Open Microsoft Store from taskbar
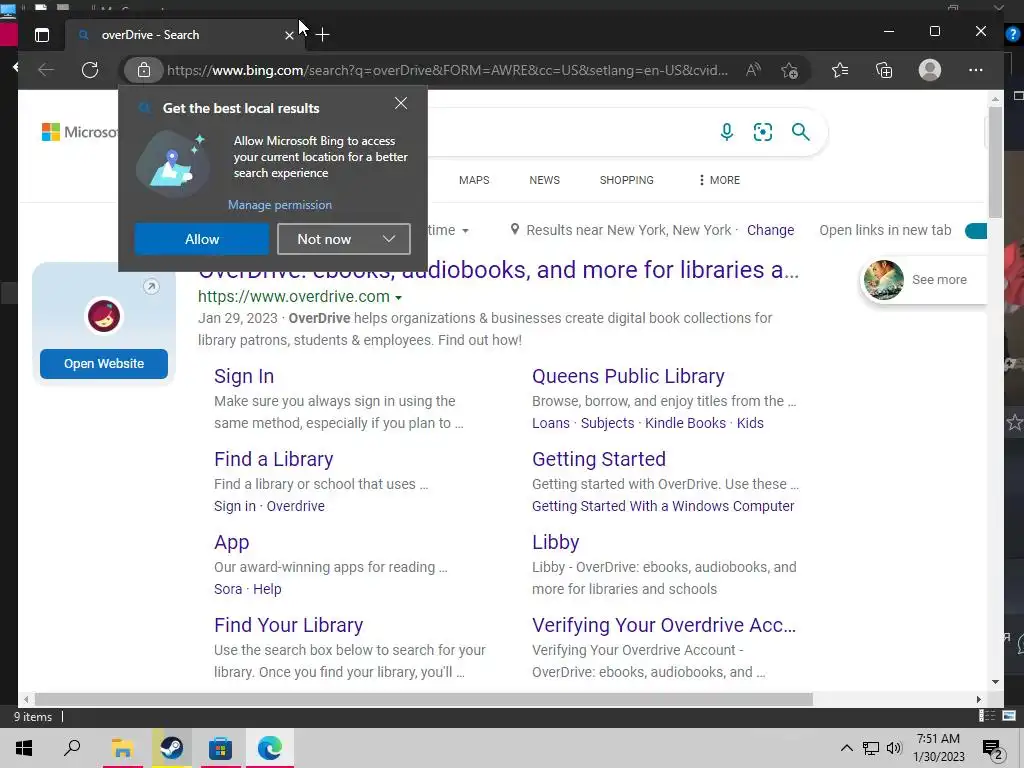Viewport: 1024px width, 768px height. click(x=221, y=748)
